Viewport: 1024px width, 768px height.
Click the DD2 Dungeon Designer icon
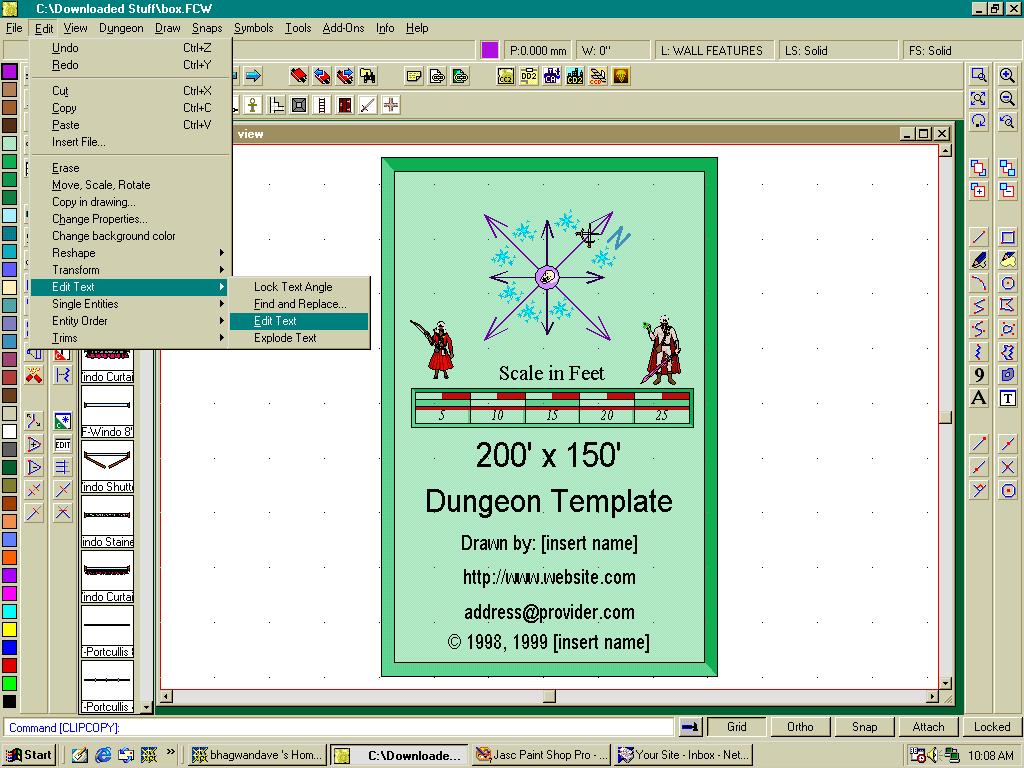[x=529, y=76]
